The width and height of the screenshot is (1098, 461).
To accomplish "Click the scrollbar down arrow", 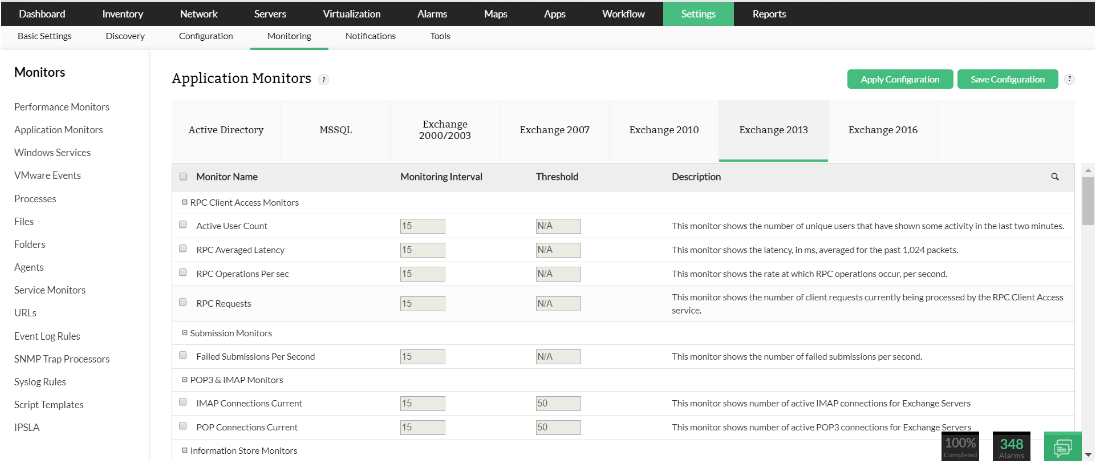I will point(1088,454).
